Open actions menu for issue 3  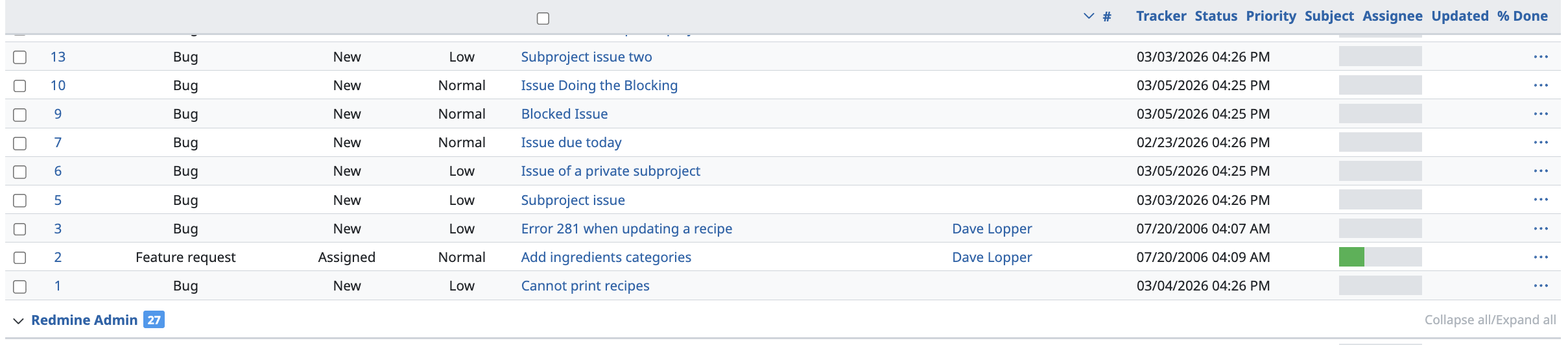[1541, 229]
